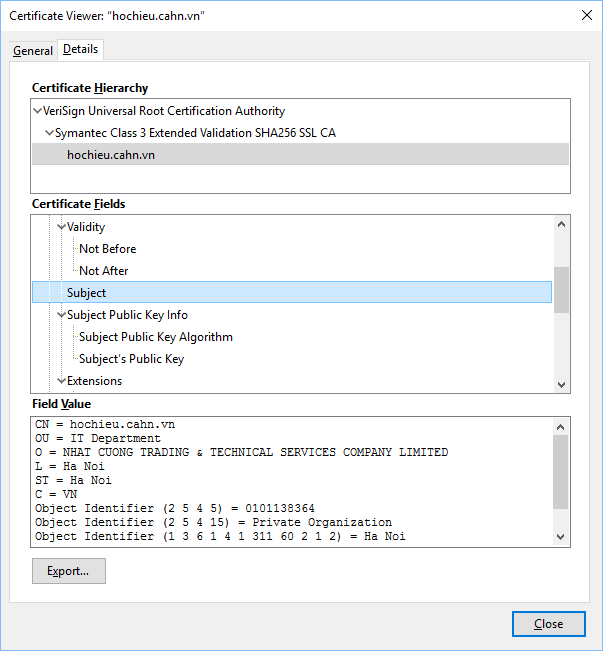Select the Not After field
603x651 pixels.
coord(104,271)
